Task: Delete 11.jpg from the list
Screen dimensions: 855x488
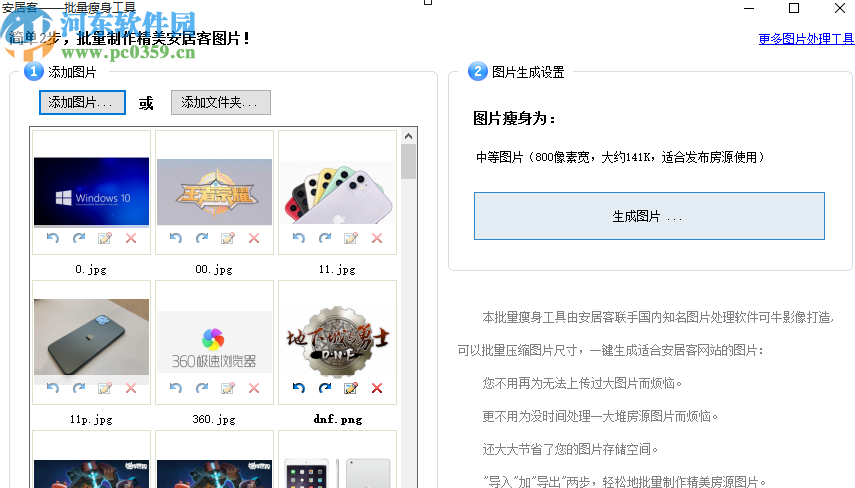Action: coord(377,238)
